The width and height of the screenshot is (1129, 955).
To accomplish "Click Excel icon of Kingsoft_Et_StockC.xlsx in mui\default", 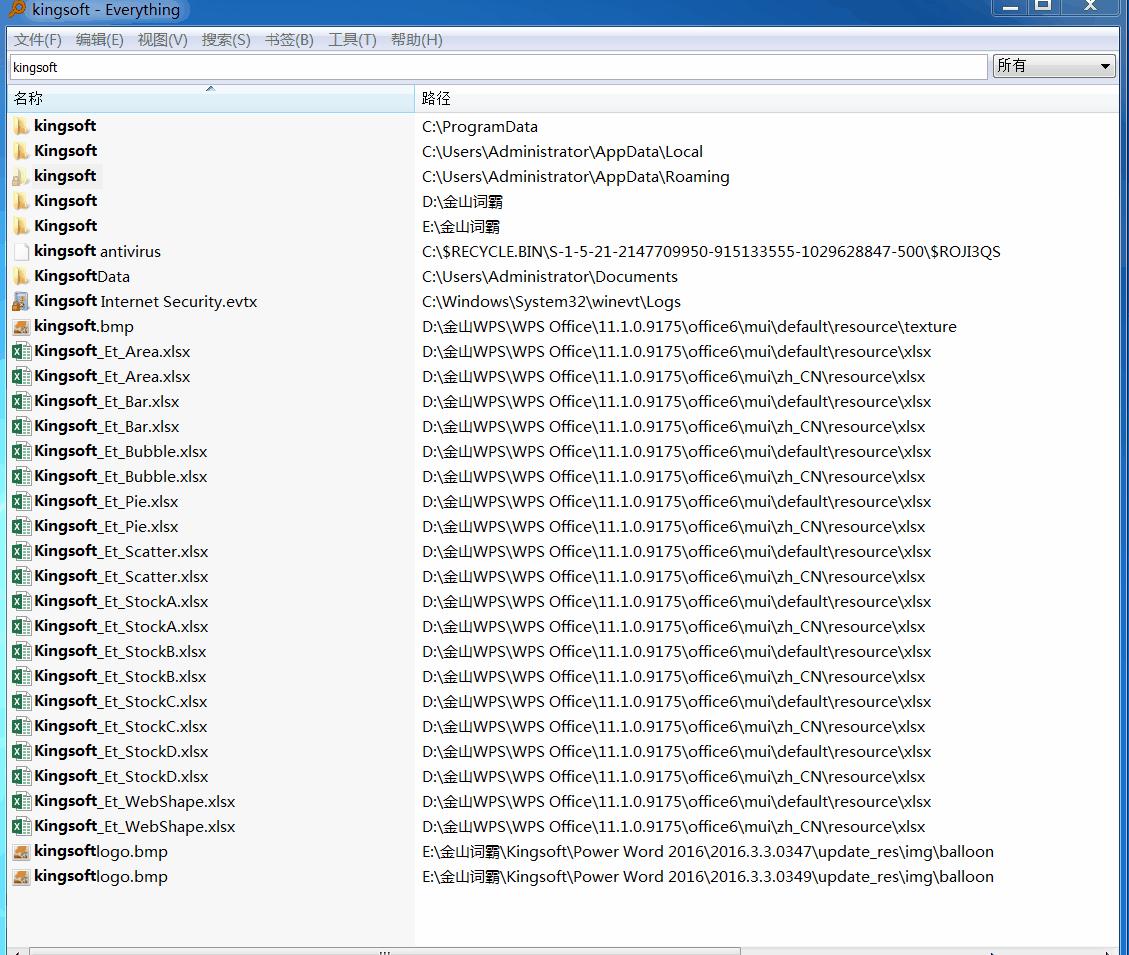I will 22,701.
